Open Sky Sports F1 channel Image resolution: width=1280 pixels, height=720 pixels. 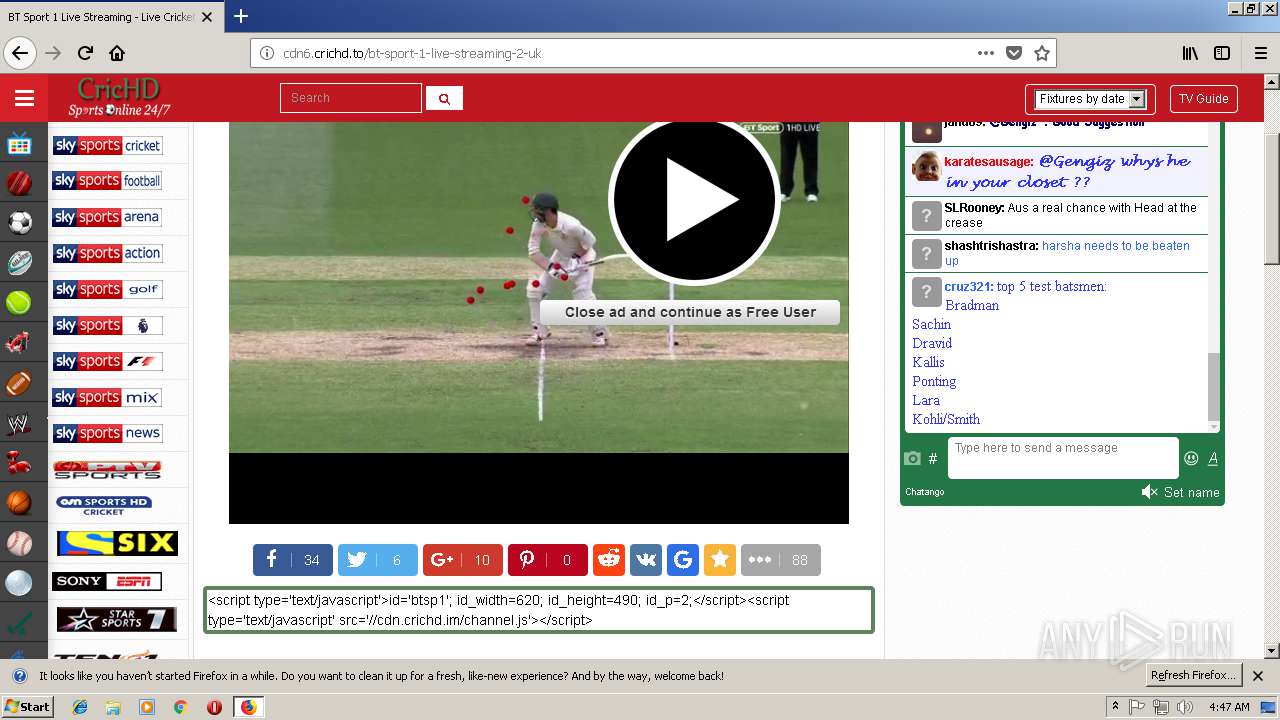click(107, 361)
